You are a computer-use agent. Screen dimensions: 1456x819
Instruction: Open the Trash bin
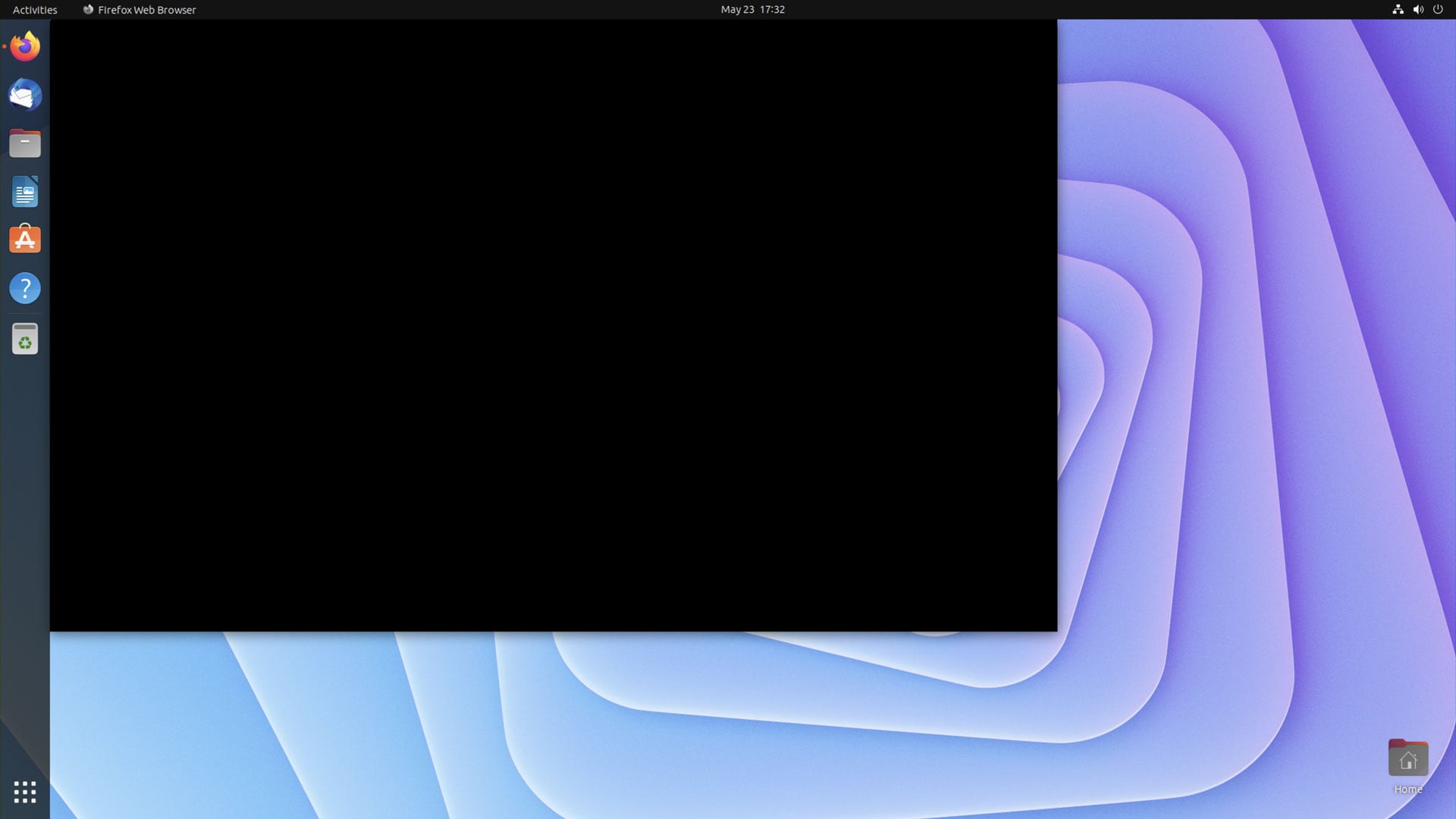24,339
